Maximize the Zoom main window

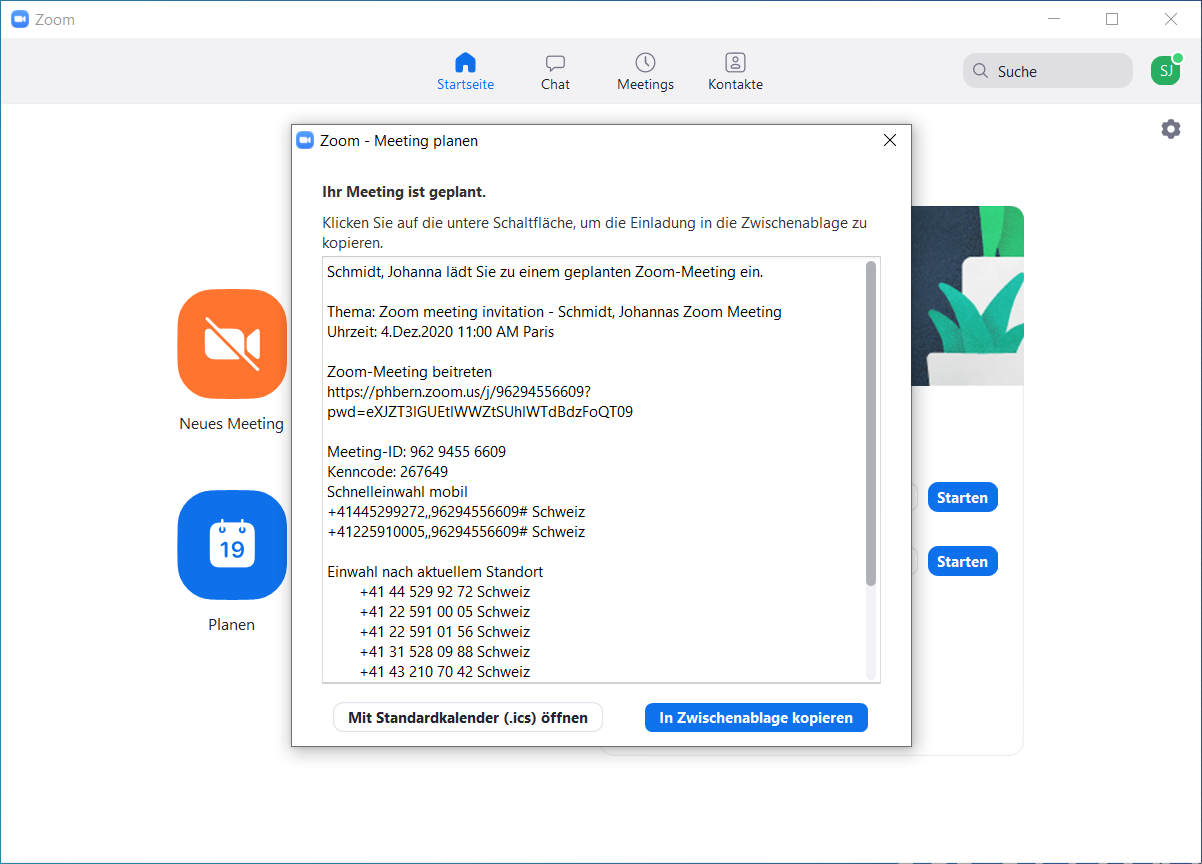[1112, 19]
